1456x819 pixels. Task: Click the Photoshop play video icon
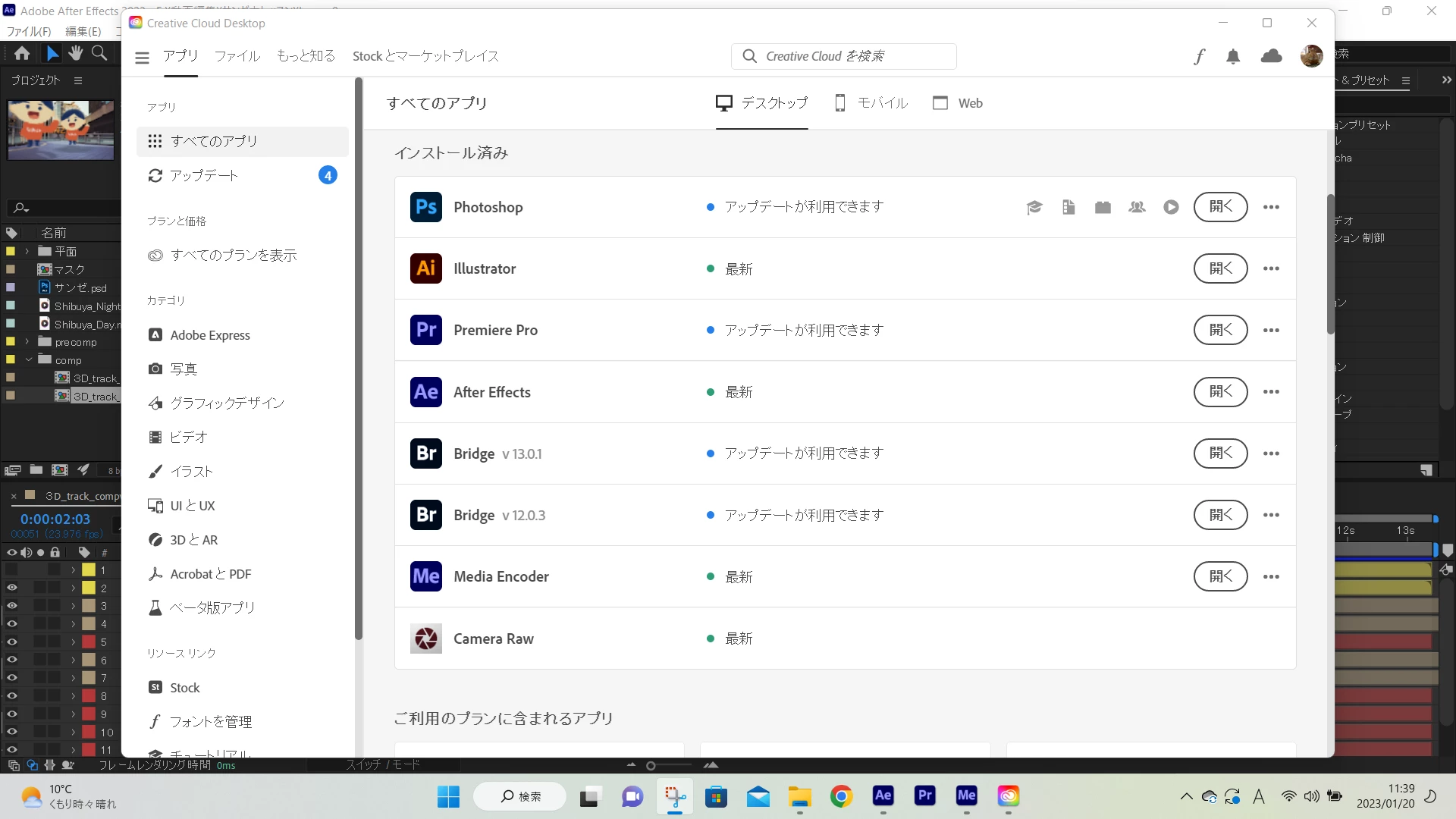tap(1171, 207)
